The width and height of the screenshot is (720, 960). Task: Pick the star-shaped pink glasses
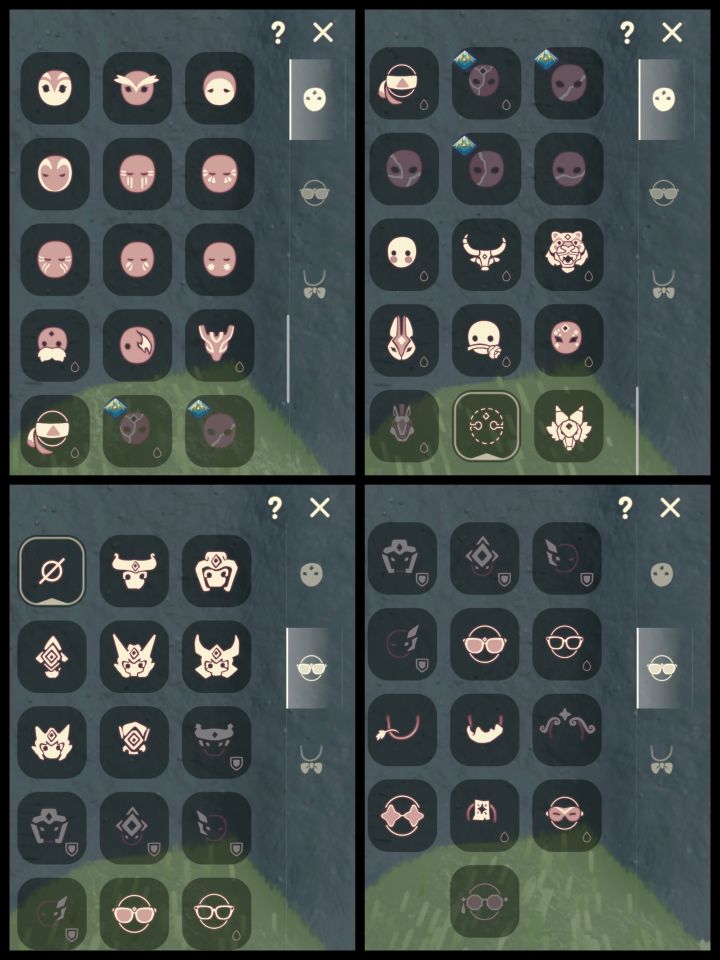(x=402, y=816)
